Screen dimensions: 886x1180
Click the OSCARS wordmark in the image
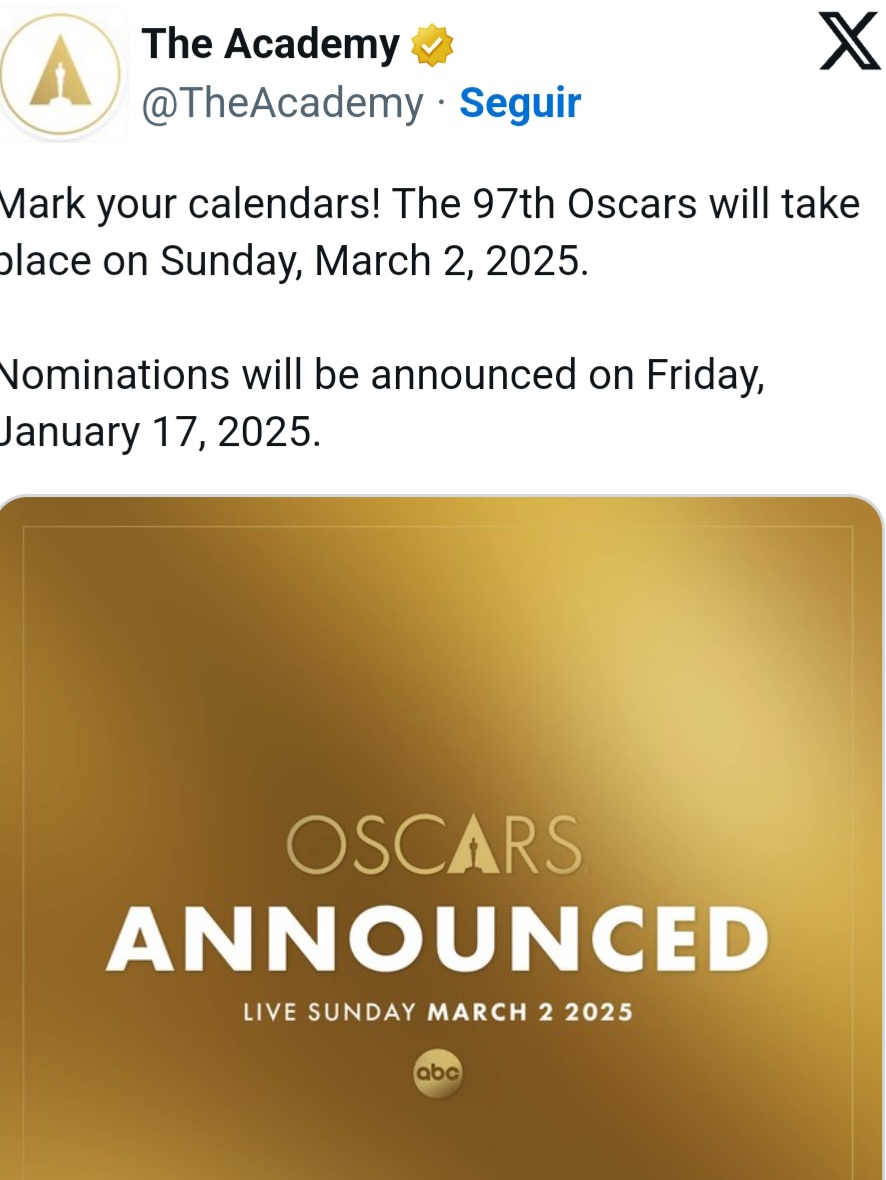(434, 846)
